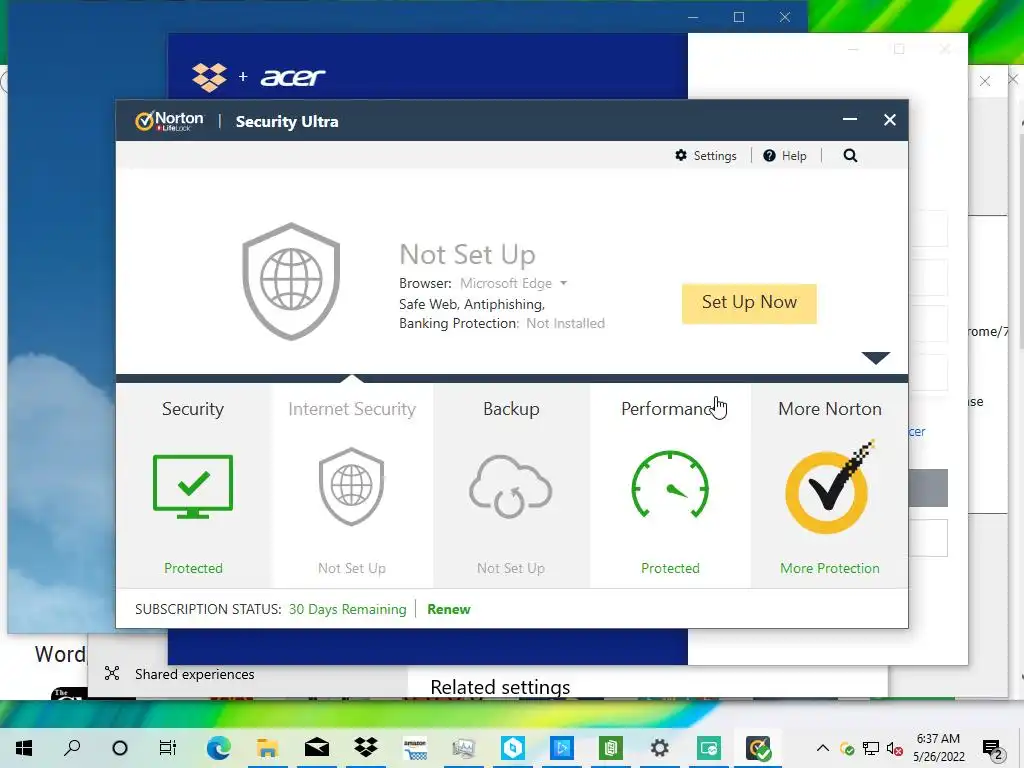This screenshot has height=768, width=1024.
Task: Click the Backup cloud icon
Action: pos(511,487)
